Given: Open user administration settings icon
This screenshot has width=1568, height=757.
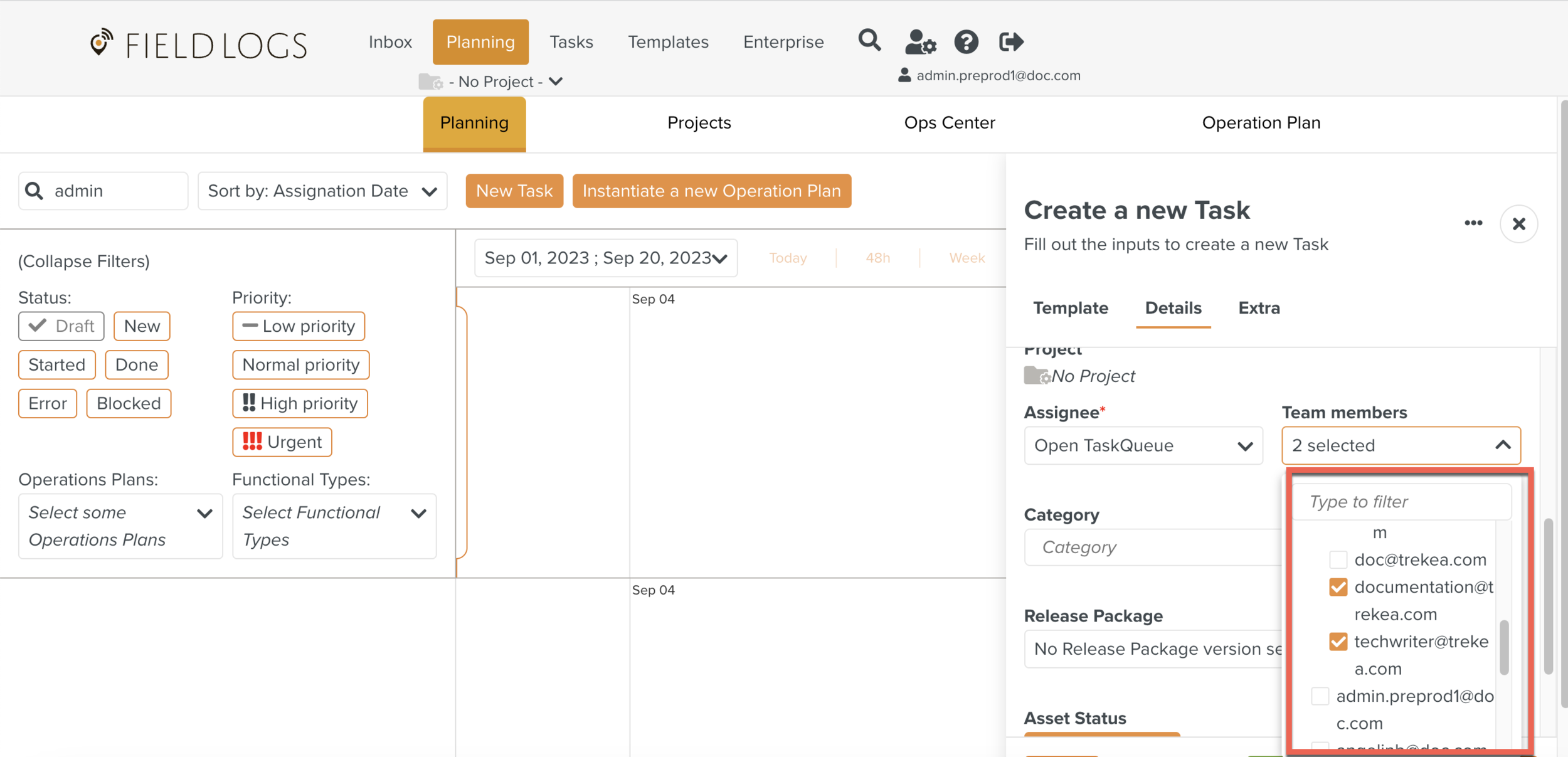Looking at the screenshot, I should pyautogui.click(x=920, y=42).
